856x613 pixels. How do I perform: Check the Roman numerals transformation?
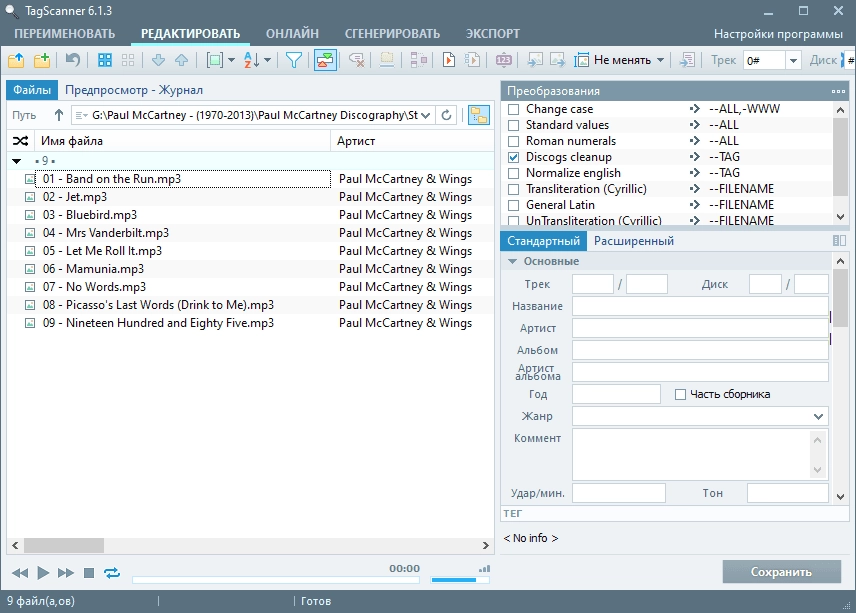pos(513,141)
